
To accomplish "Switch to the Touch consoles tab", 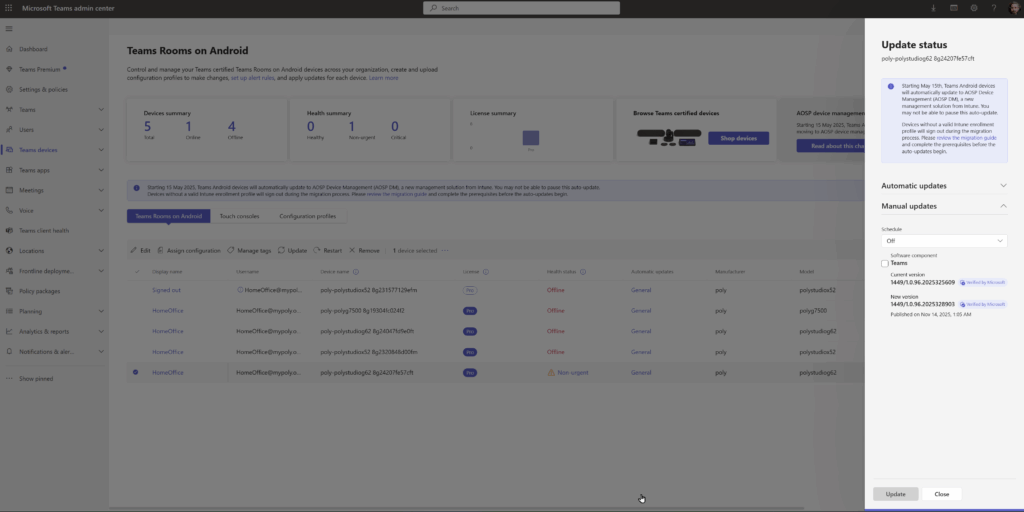I will pos(240,216).
